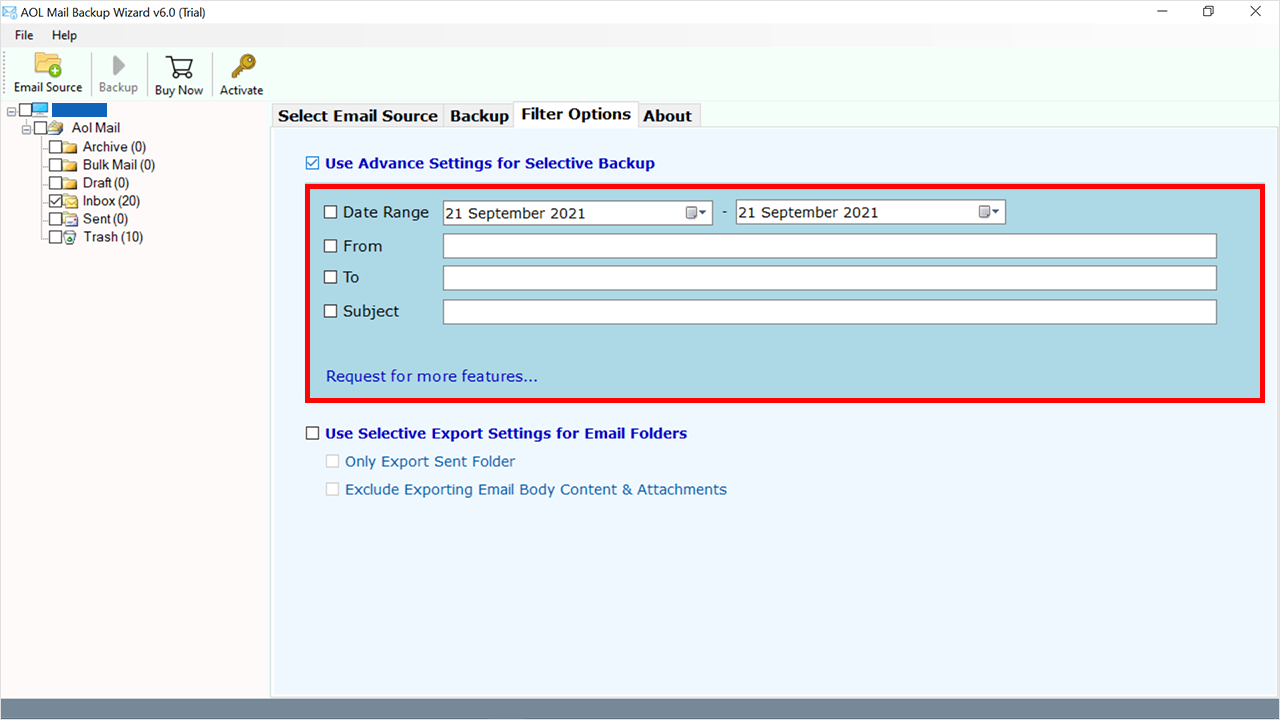Screen dimensions: 1280x720
Task: Check Exclude Exporting Email Body Content & Attachments
Action: pos(332,489)
